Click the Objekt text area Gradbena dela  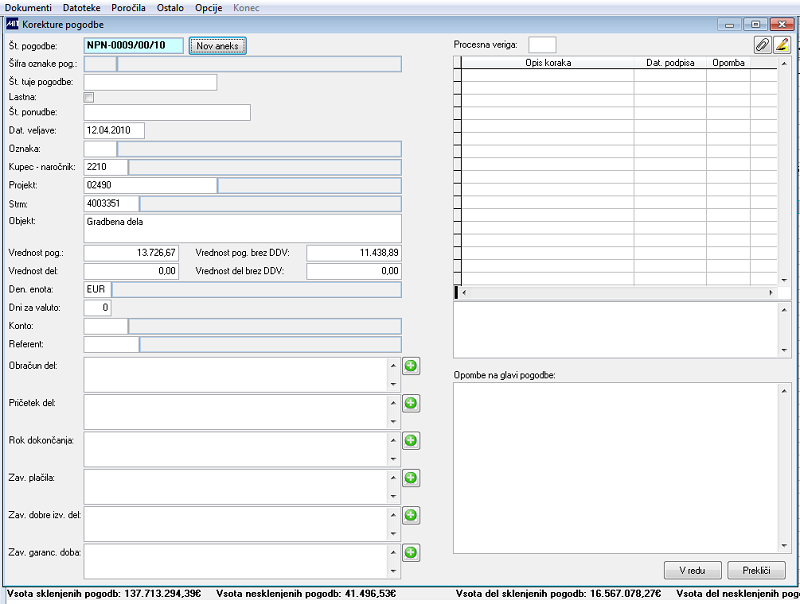click(242, 228)
